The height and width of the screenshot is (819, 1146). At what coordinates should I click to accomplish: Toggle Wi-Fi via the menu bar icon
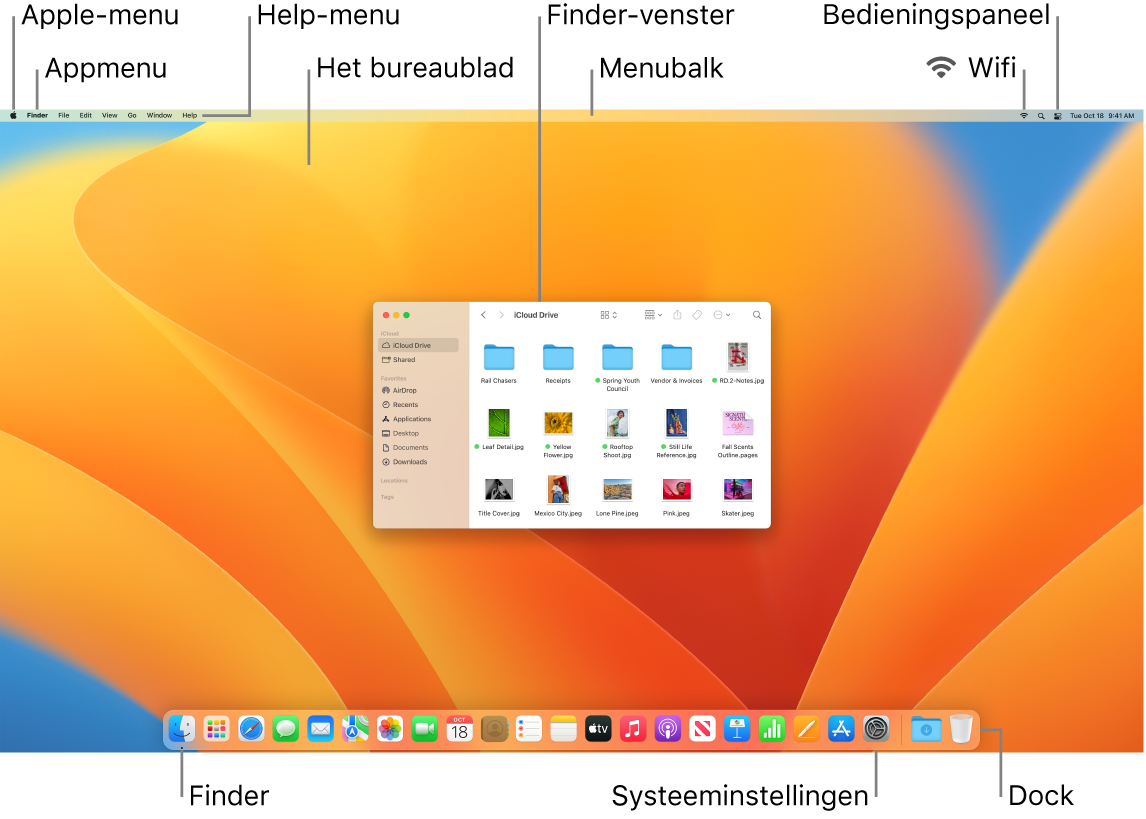click(1023, 115)
